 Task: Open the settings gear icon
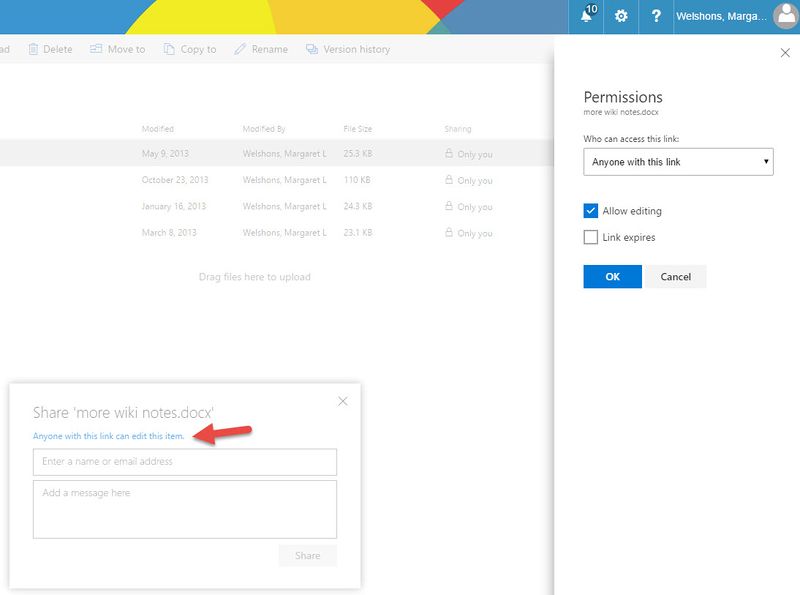621,17
